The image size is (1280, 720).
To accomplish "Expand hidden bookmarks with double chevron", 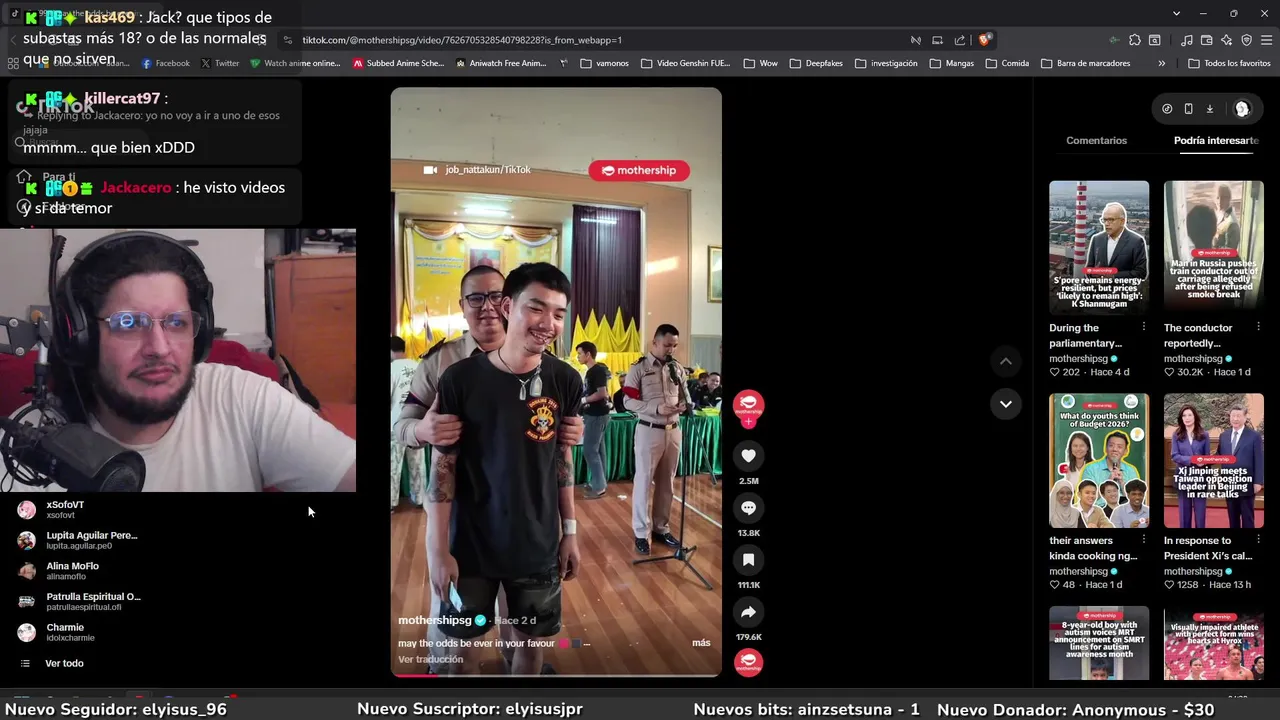I will point(1161,63).
